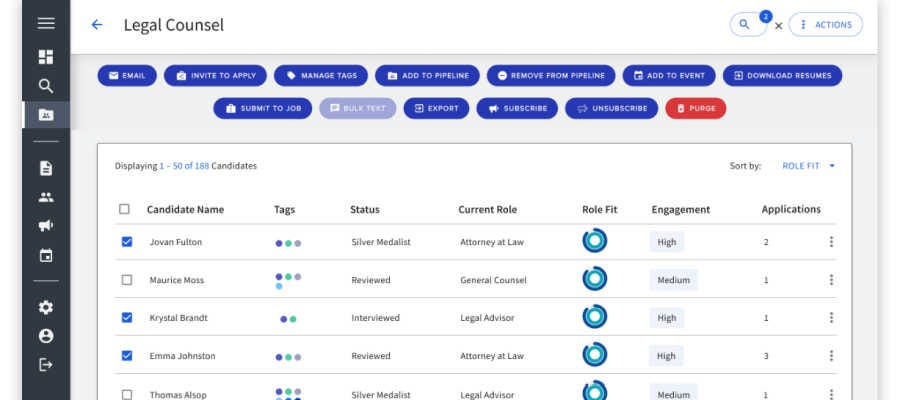This screenshot has height=400, width=900.
Task: Click Krystal Brandt's role fit ring
Action: point(595,316)
